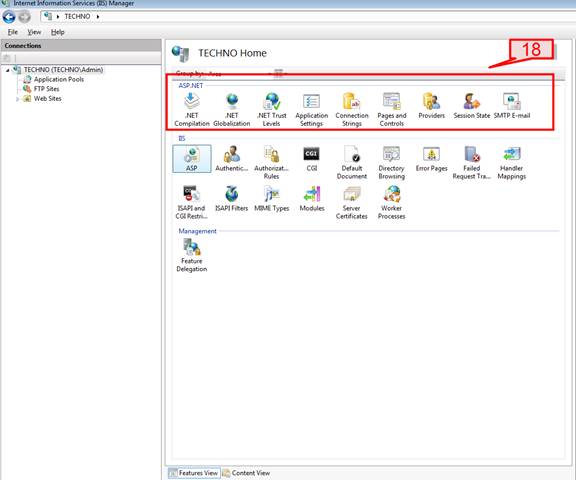Open Default Document settings

[352, 162]
